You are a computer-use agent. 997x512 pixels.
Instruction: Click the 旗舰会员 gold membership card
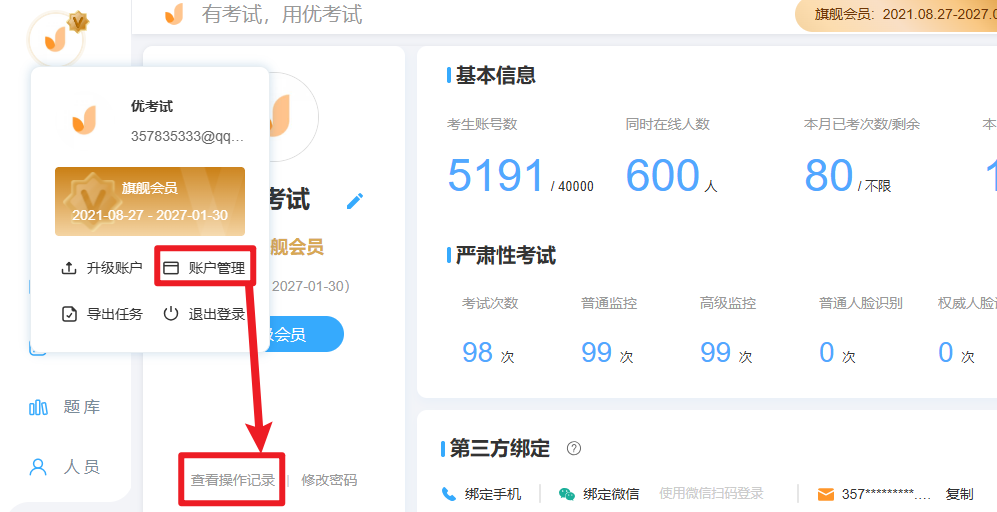point(150,202)
